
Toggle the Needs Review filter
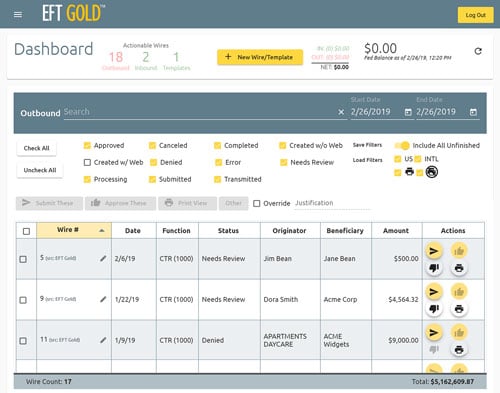click(284, 162)
